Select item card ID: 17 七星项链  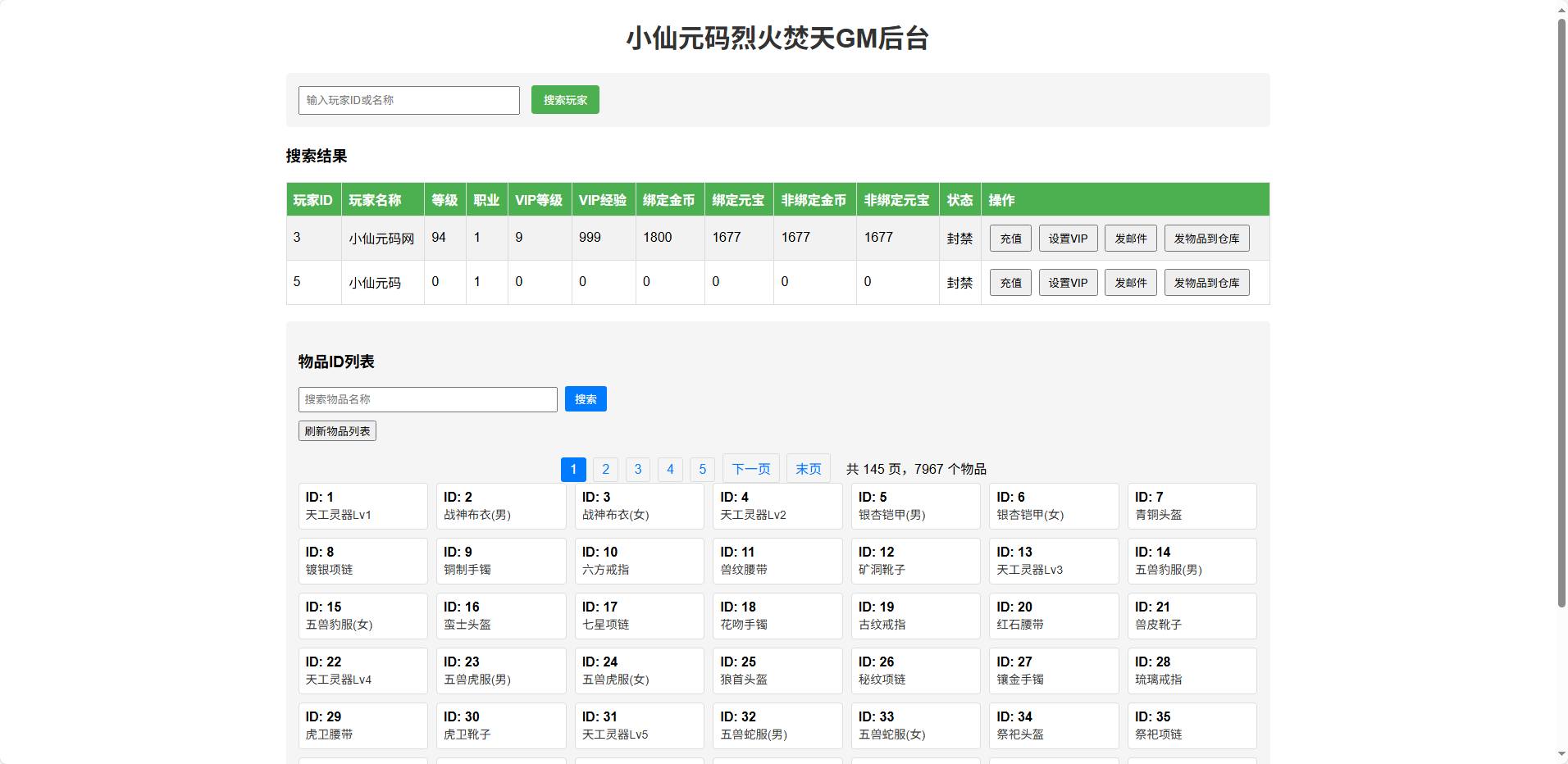point(640,616)
